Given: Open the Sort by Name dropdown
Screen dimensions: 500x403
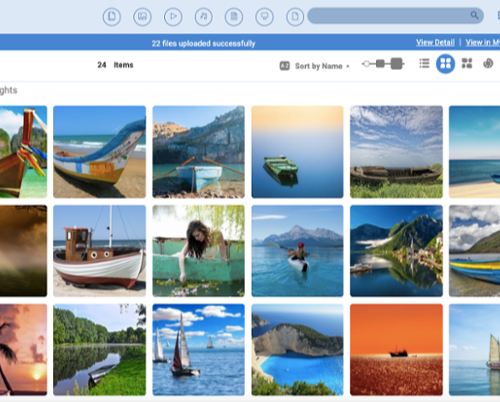Looking at the screenshot, I should [322, 66].
